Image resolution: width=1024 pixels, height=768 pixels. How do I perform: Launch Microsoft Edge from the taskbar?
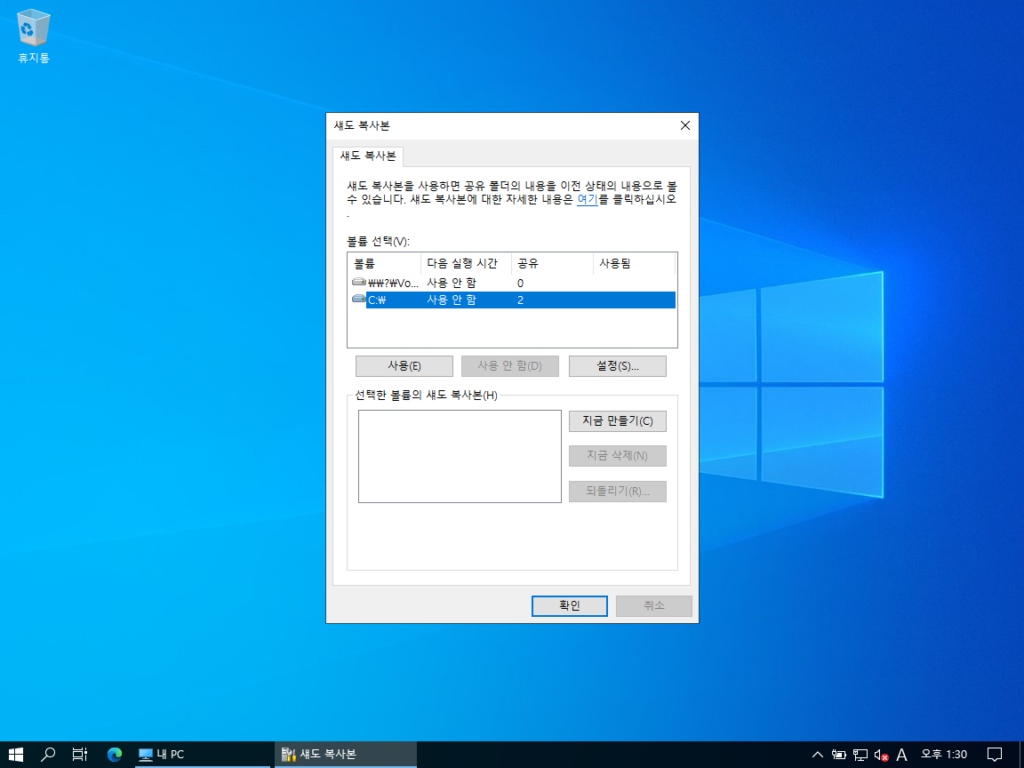(x=113, y=754)
